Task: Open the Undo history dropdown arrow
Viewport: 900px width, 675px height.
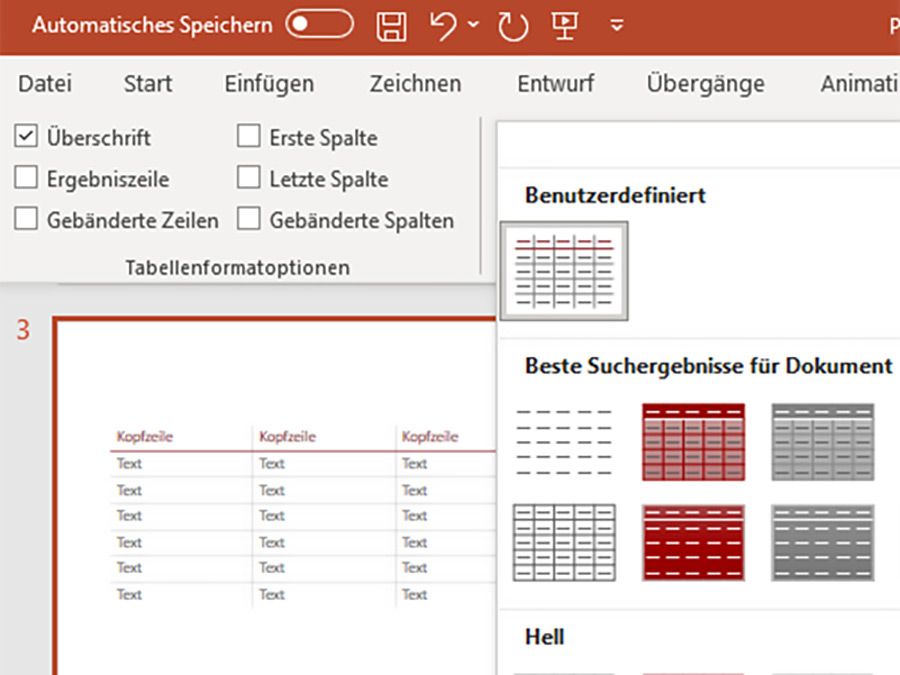Action: coord(474,25)
